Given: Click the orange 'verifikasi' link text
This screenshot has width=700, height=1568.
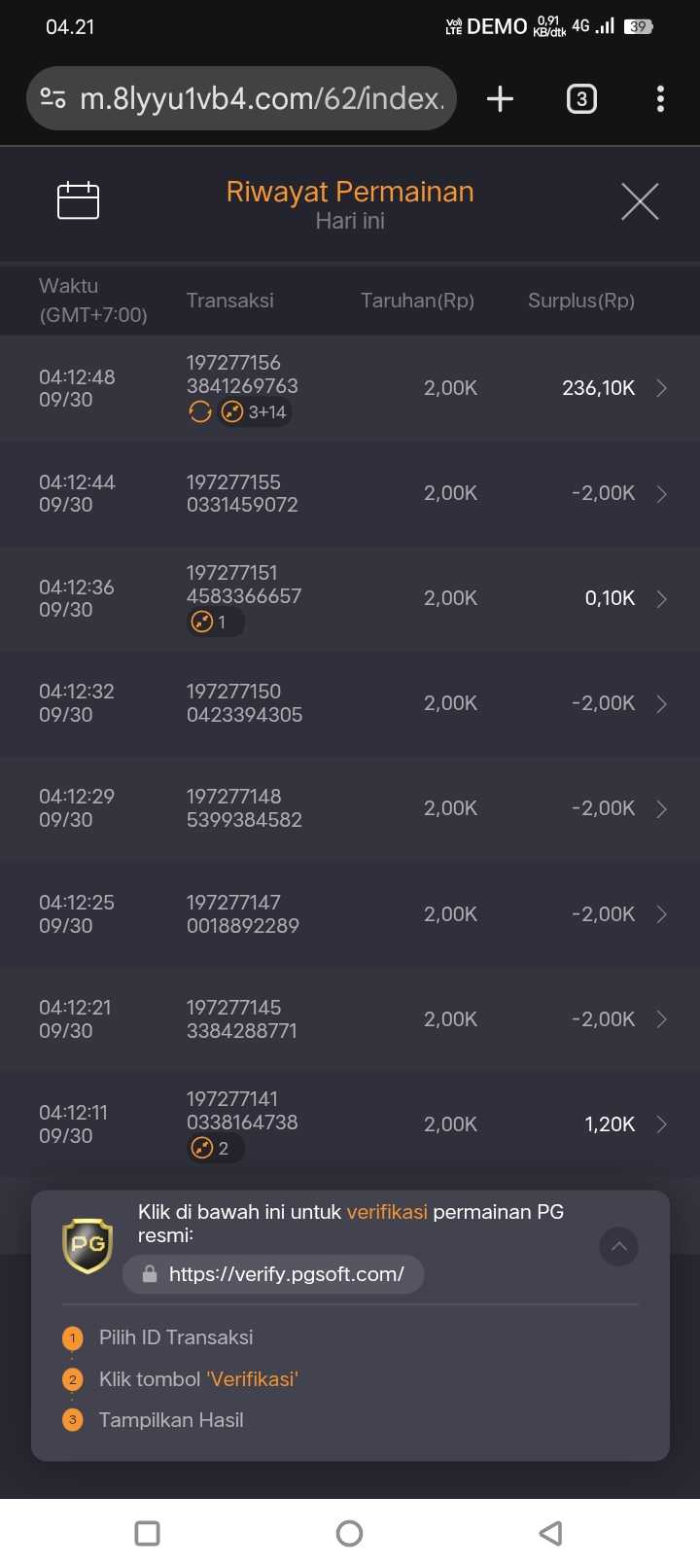Looking at the screenshot, I should (x=387, y=1212).
